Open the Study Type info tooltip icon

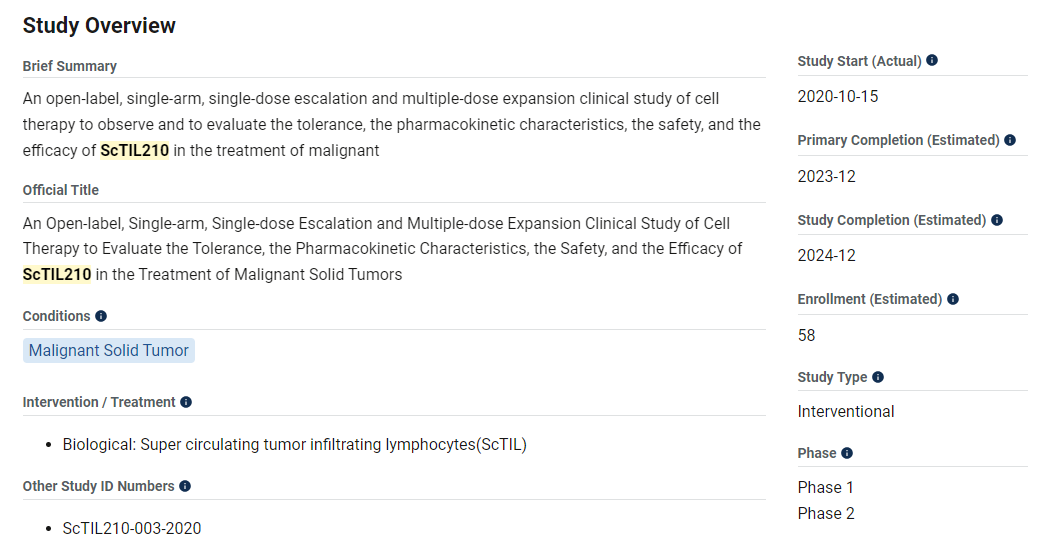pyautogui.click(x=878, y=377)
